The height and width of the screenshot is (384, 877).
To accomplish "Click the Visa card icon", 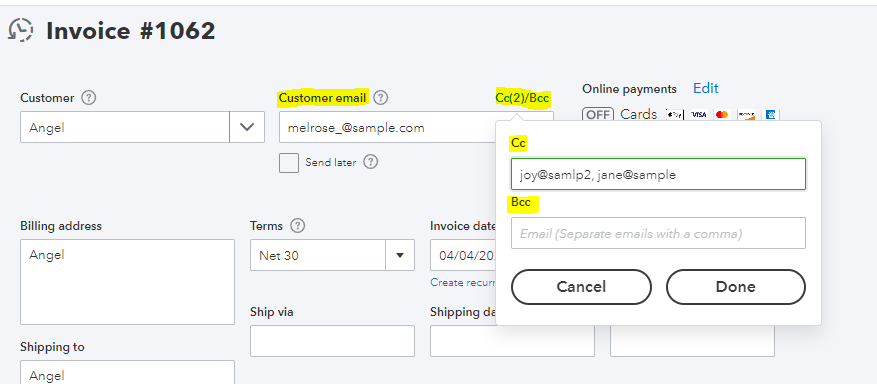I will (x=699, y=115).
